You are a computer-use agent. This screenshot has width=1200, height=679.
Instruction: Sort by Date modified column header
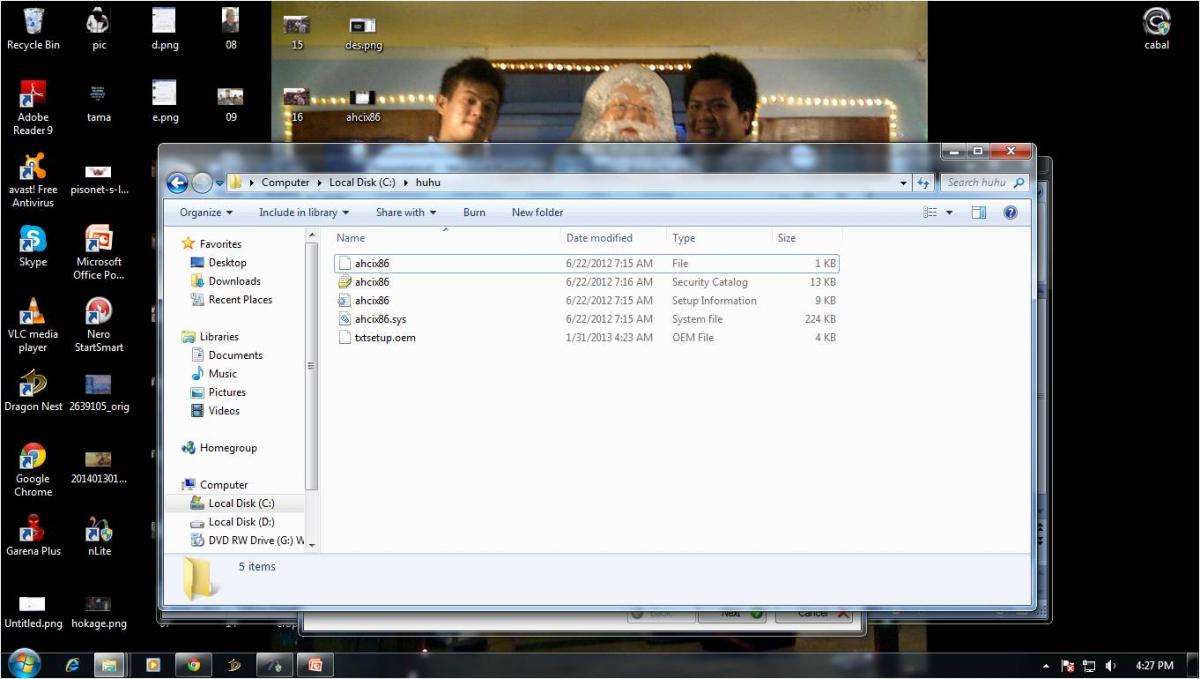click(613, 238)
